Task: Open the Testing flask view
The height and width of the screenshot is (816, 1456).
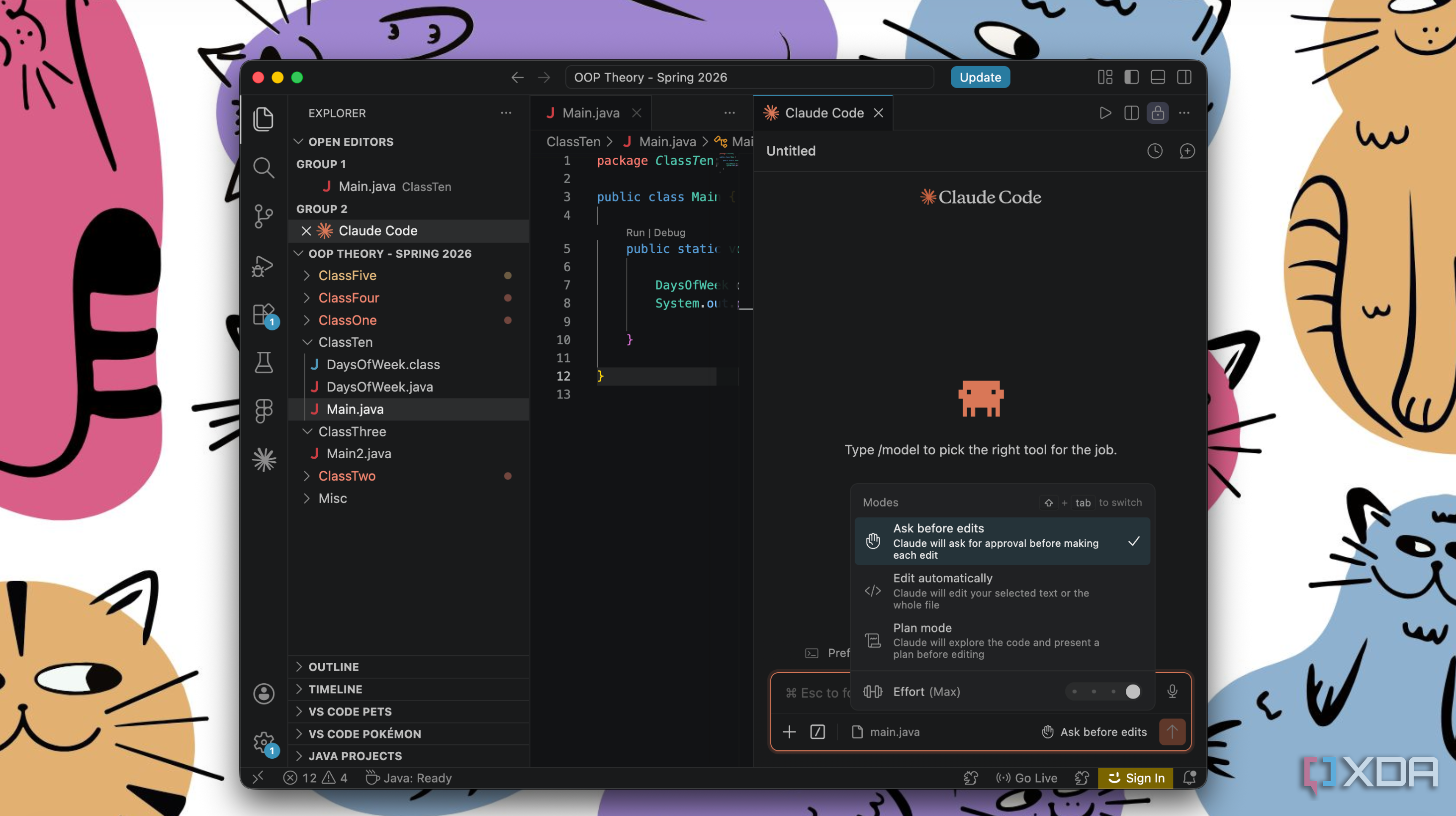Action: [264, 363]
